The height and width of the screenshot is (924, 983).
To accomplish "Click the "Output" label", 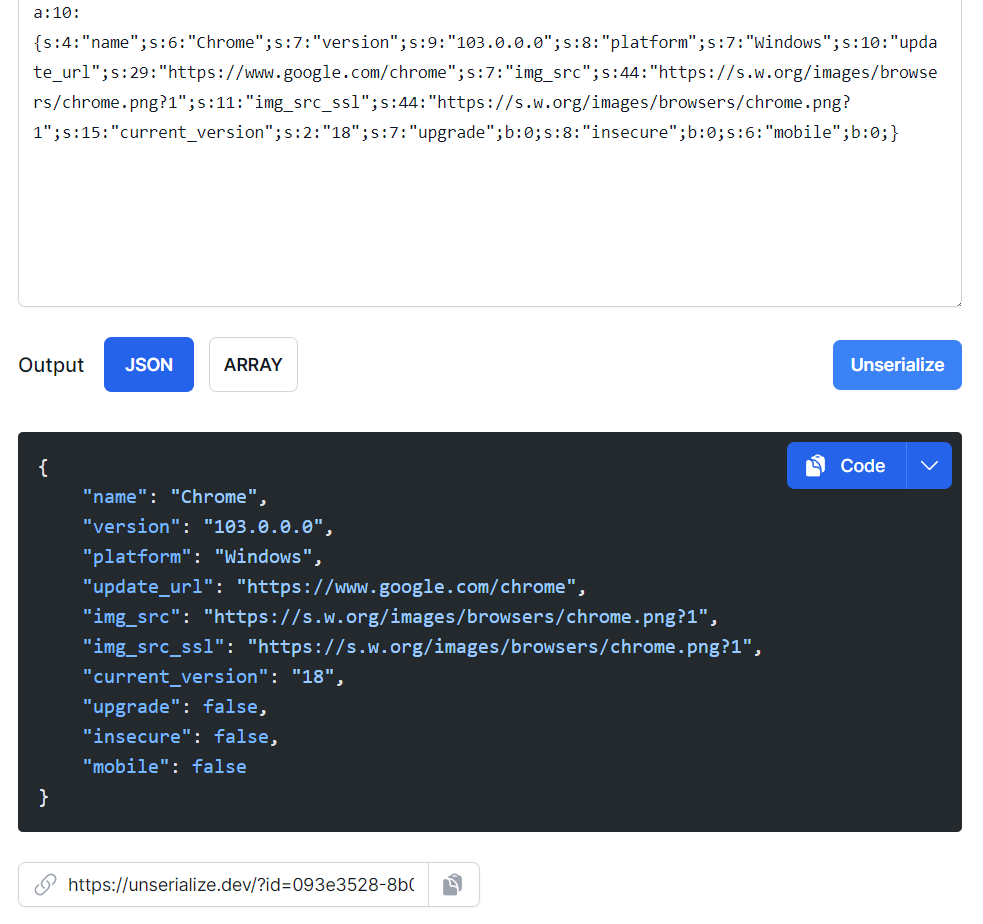I will 51,365.
